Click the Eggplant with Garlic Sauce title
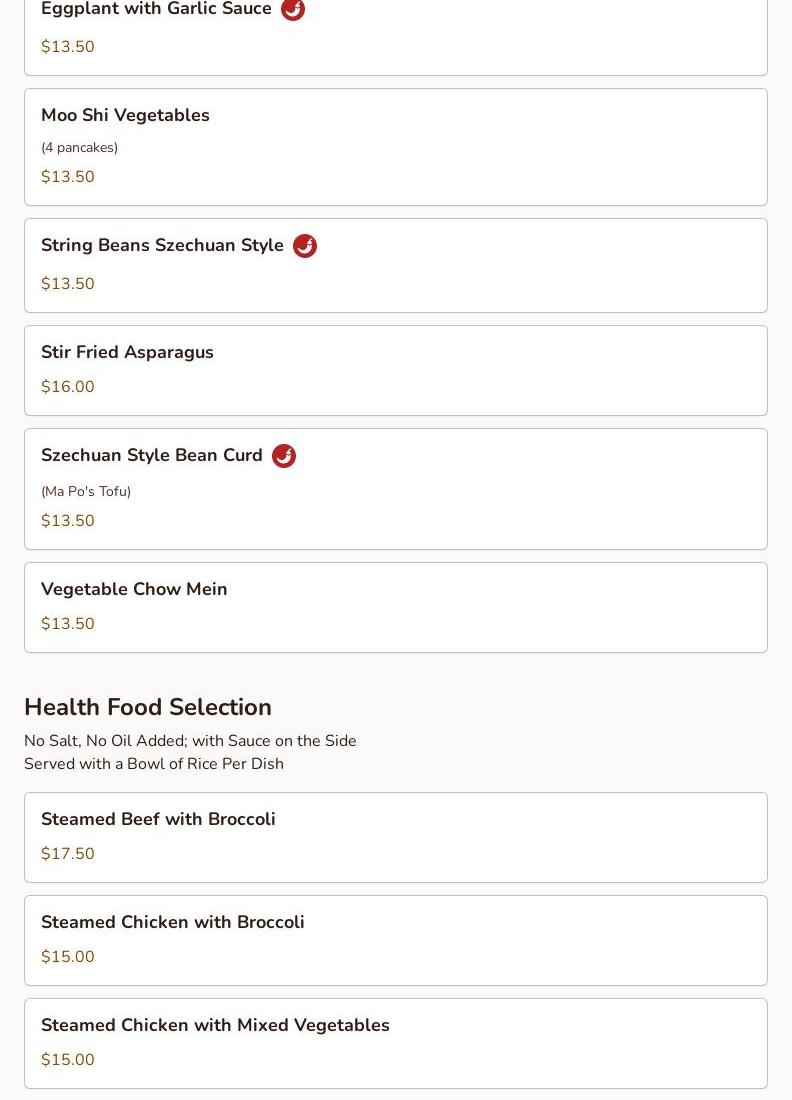 pyautogui.click(x=156, y=9)
